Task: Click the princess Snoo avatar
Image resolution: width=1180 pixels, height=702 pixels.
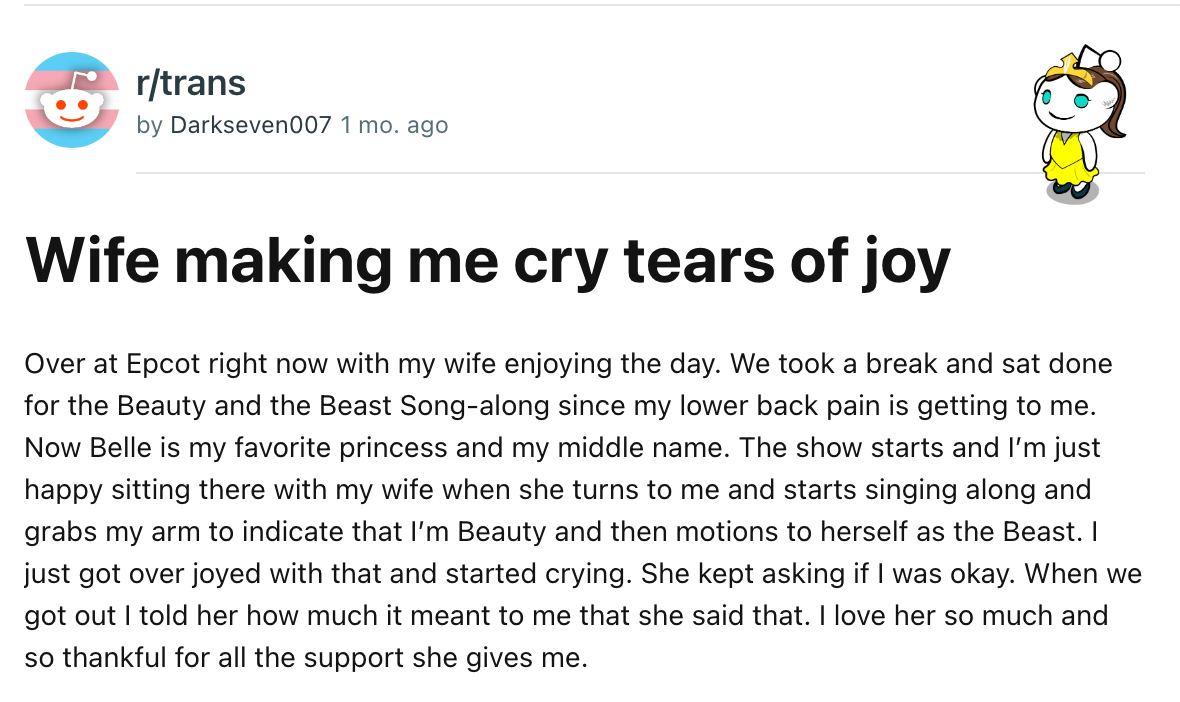Action: 1079,124
